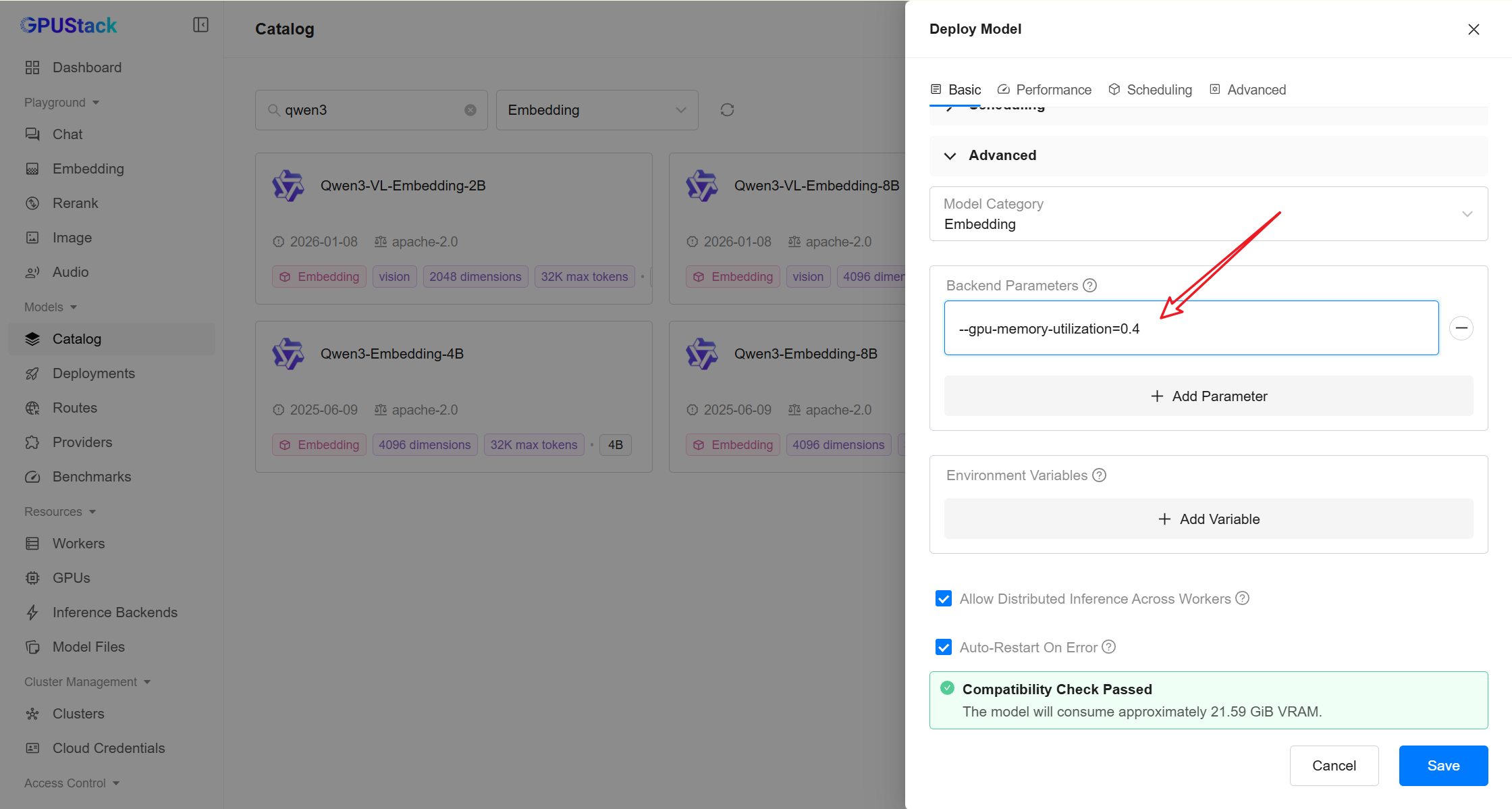Collapse the Advanced section
Image resolution: width=1512 pixels, height=809 pixels.
[x=950, y=156]
